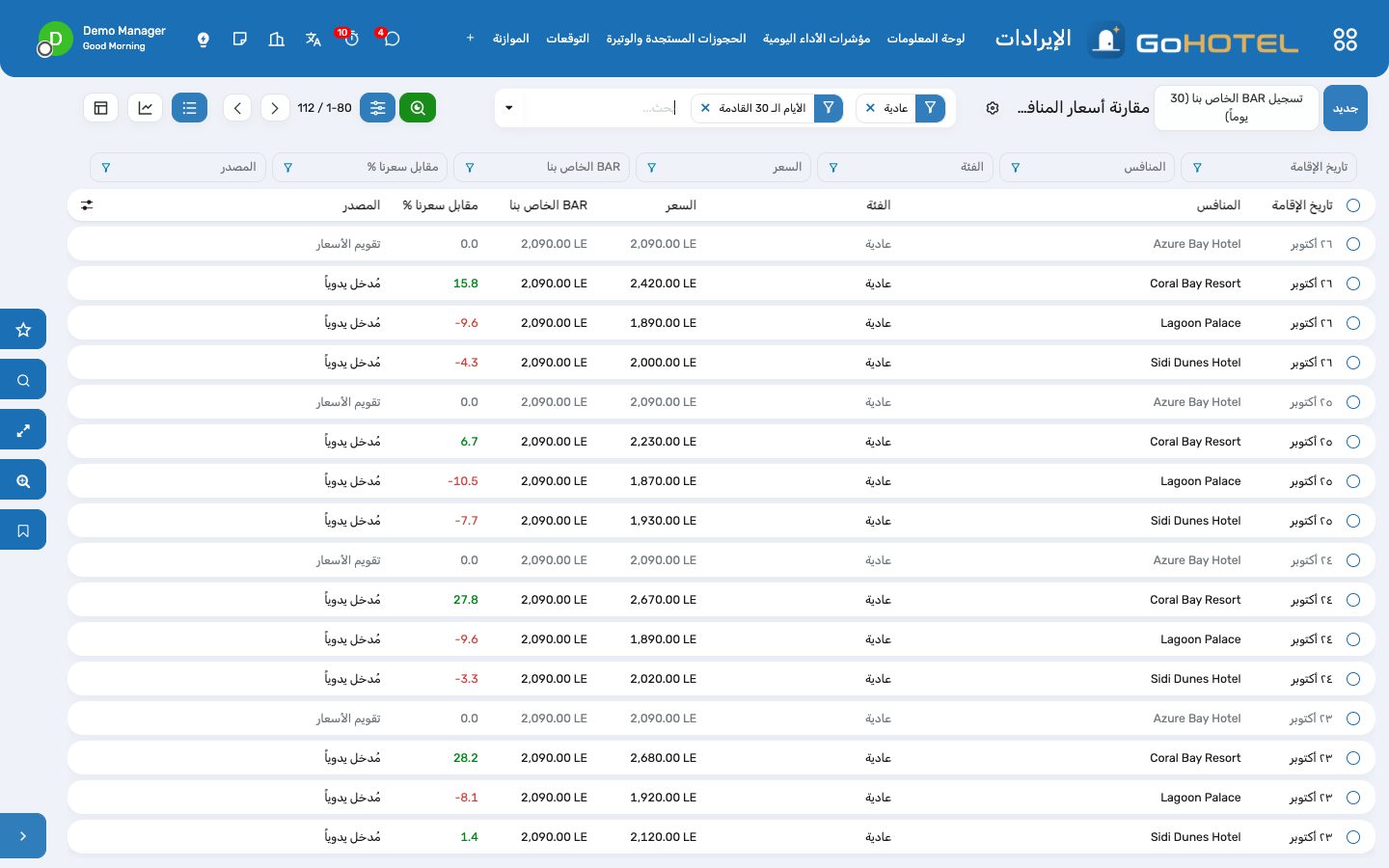Click the star favorites side button

tap(23, 330)
